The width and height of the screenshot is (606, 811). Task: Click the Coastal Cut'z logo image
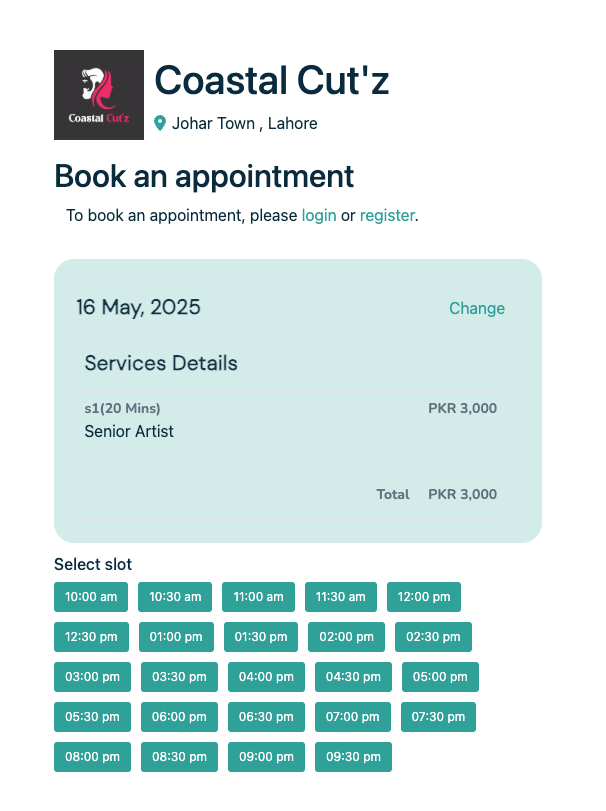pyautogui.click(x=99, y=95)
